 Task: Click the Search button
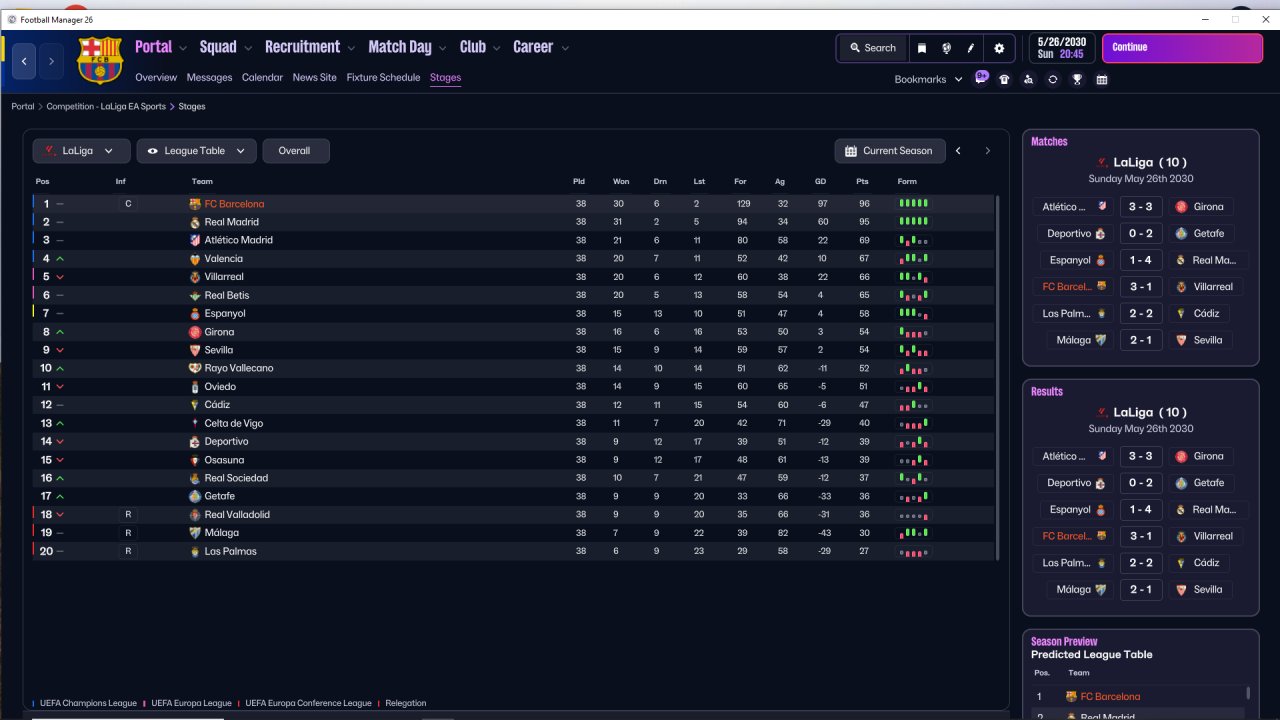pos(873,48)
